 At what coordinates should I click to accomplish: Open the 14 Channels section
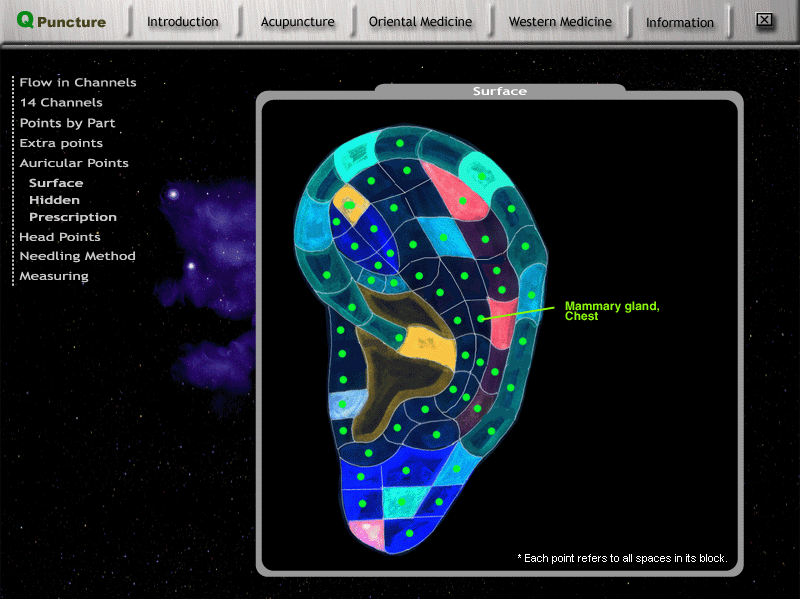[60, 103]
